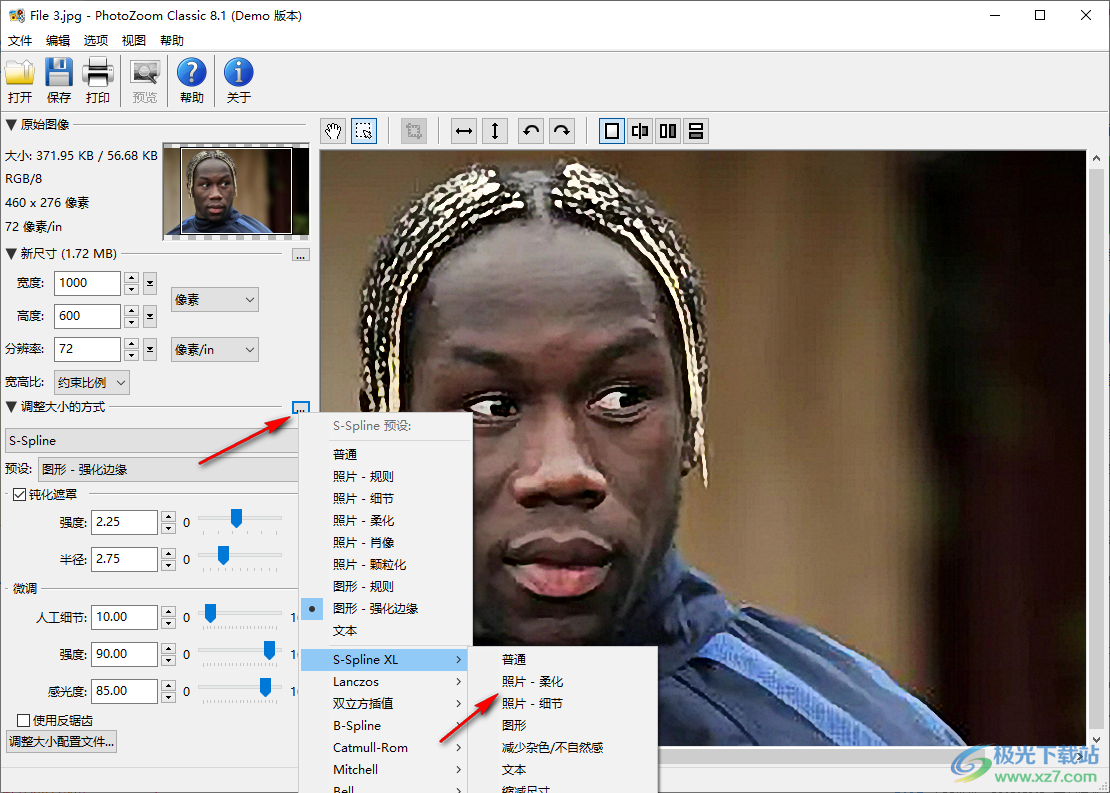The width and height of the screenshot is (1110, 793).
Task: Click the height field showing 600
Action: [x=87, y=316]
